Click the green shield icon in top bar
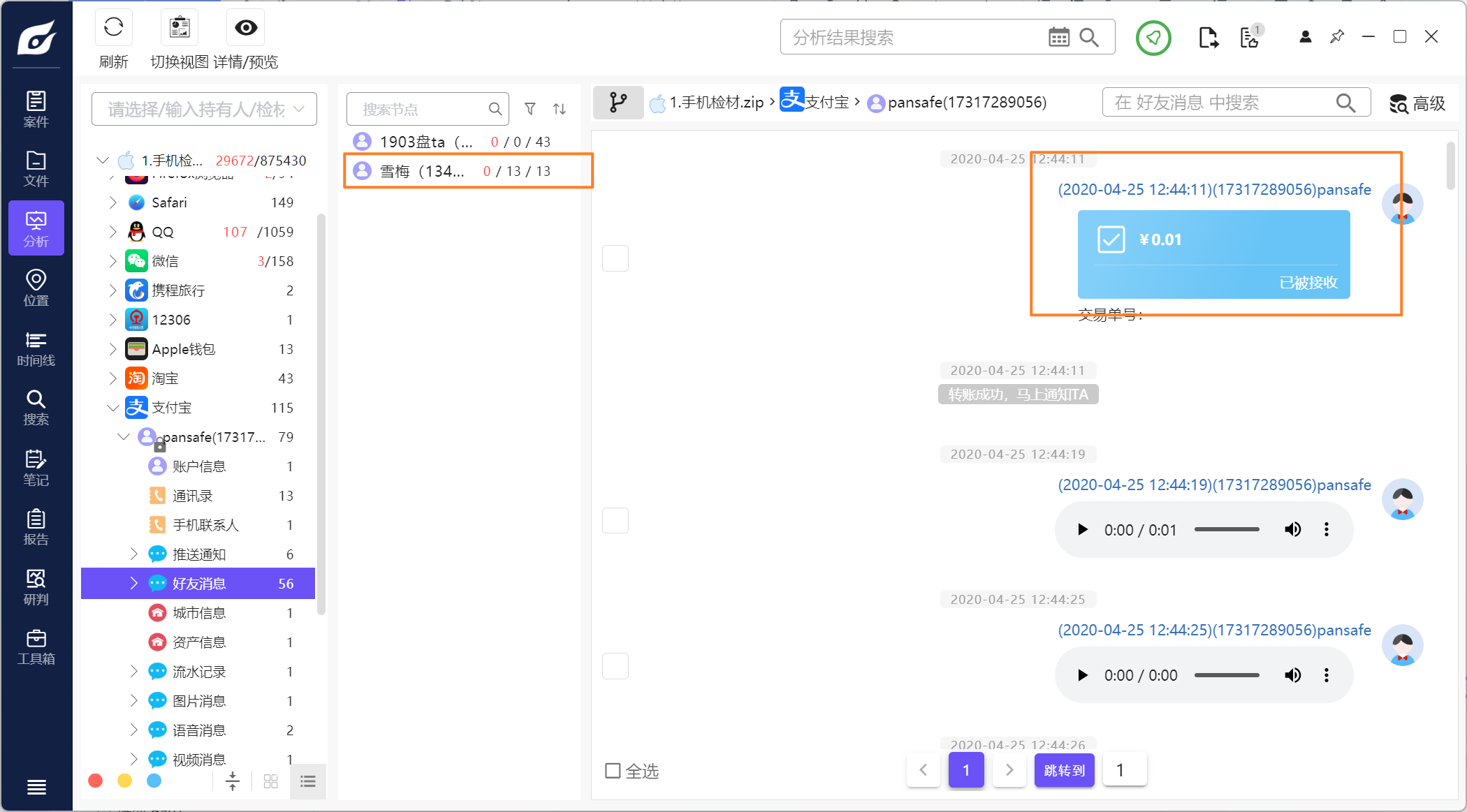 tap(1153, 38)
